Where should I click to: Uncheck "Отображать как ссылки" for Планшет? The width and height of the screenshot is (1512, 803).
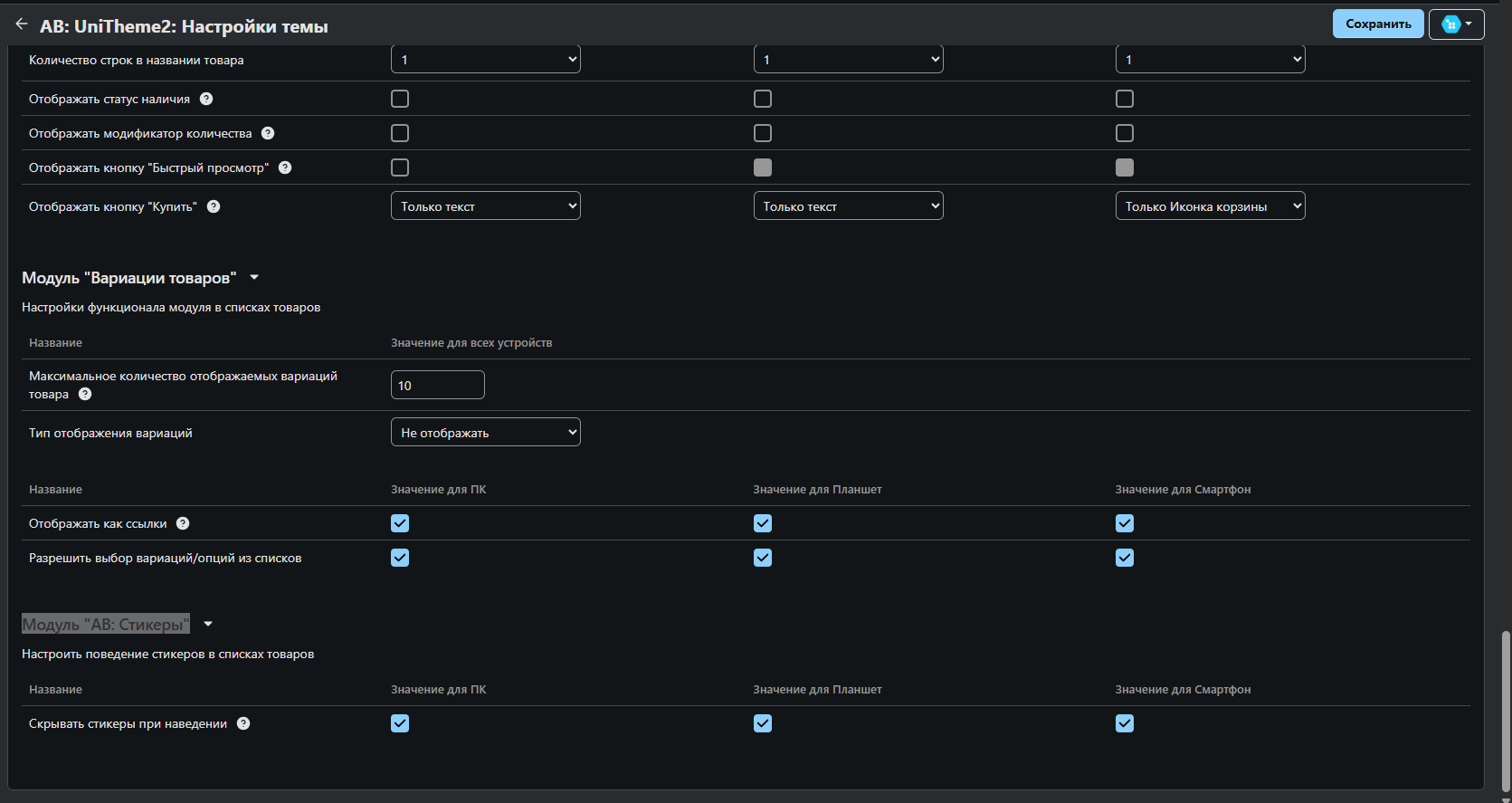(x=763, y=523)
